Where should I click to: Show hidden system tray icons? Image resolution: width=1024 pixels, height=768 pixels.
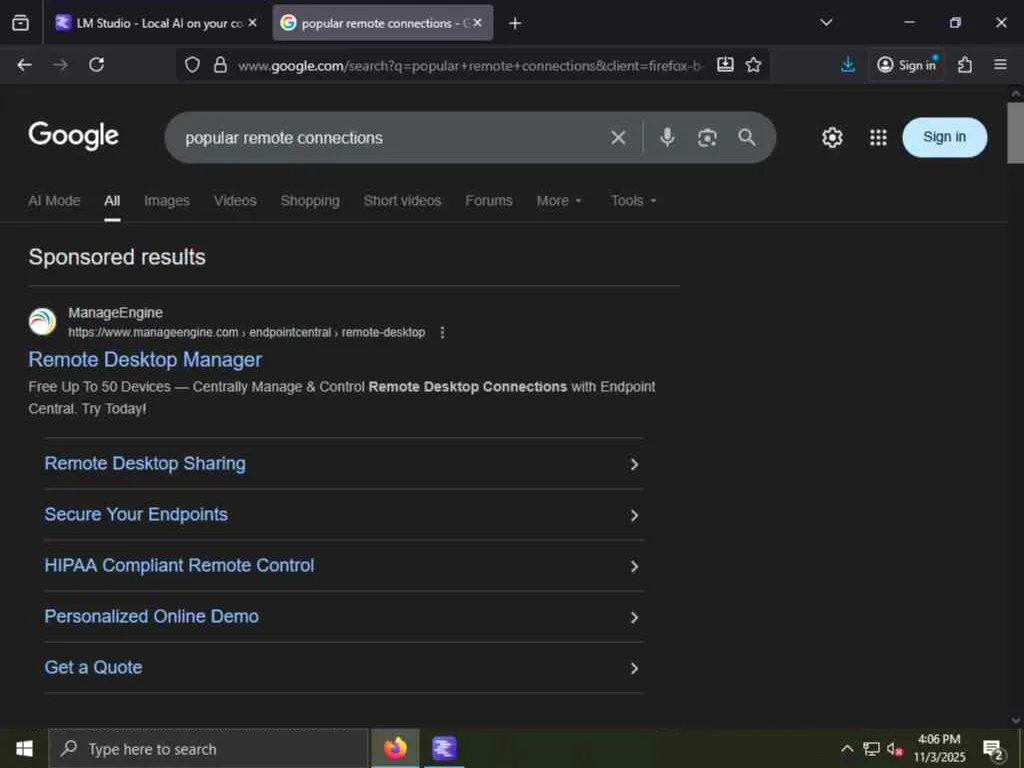click(x=847, y=748)
